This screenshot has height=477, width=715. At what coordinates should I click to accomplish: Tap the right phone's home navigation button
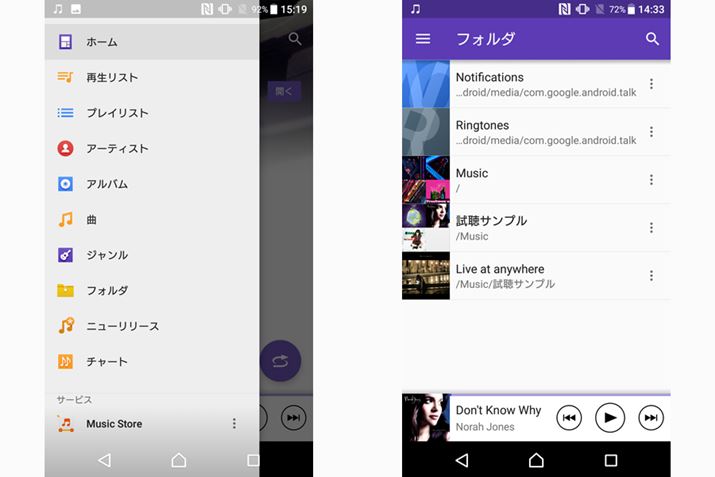click(536, 460)
